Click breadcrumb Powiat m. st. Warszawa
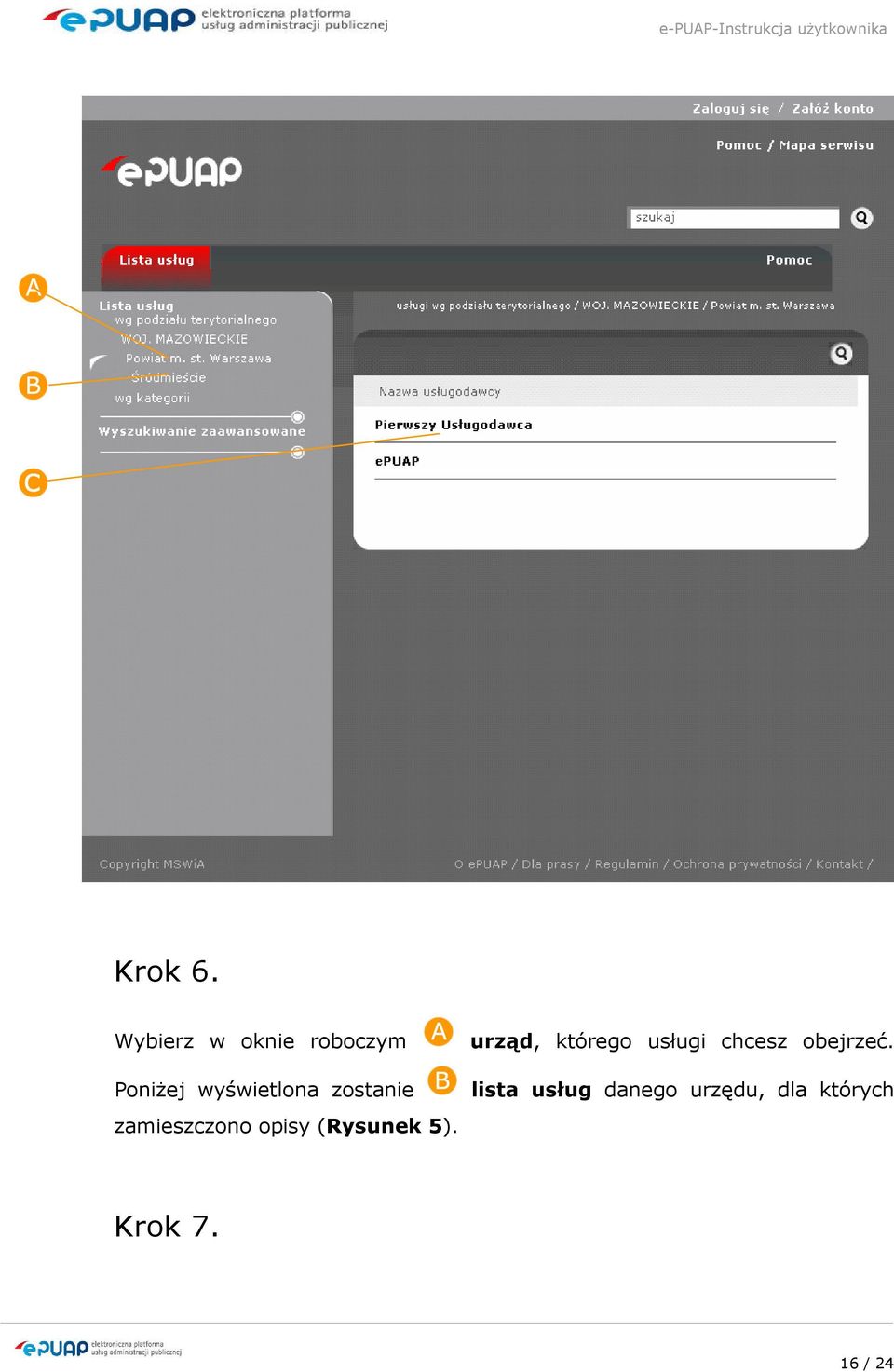The height and width of the screenshot is (1372, 894). click(773, 306)
